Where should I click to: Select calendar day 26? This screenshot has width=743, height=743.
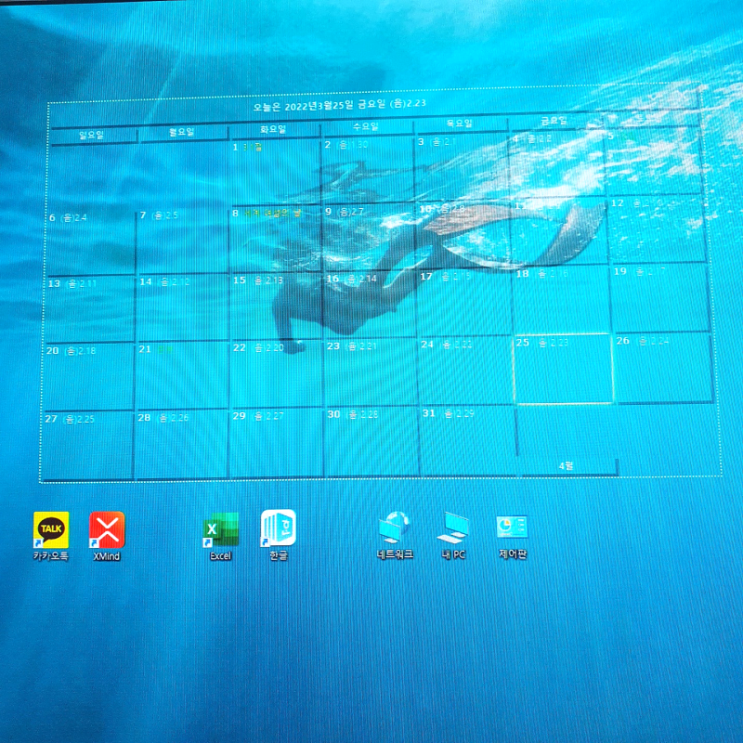pyautogui.click(x=663, y=368)
